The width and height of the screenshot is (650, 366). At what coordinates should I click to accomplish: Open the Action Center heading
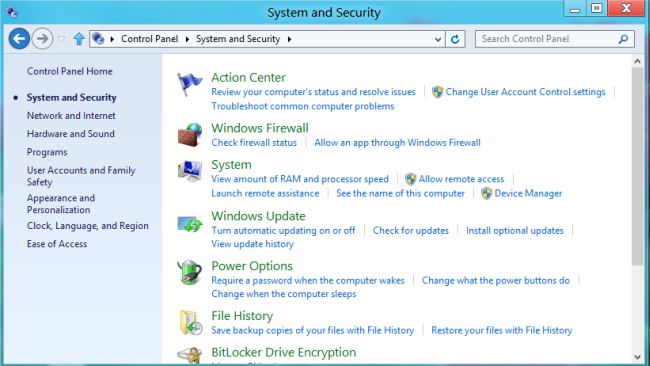[x=248, y=78]
